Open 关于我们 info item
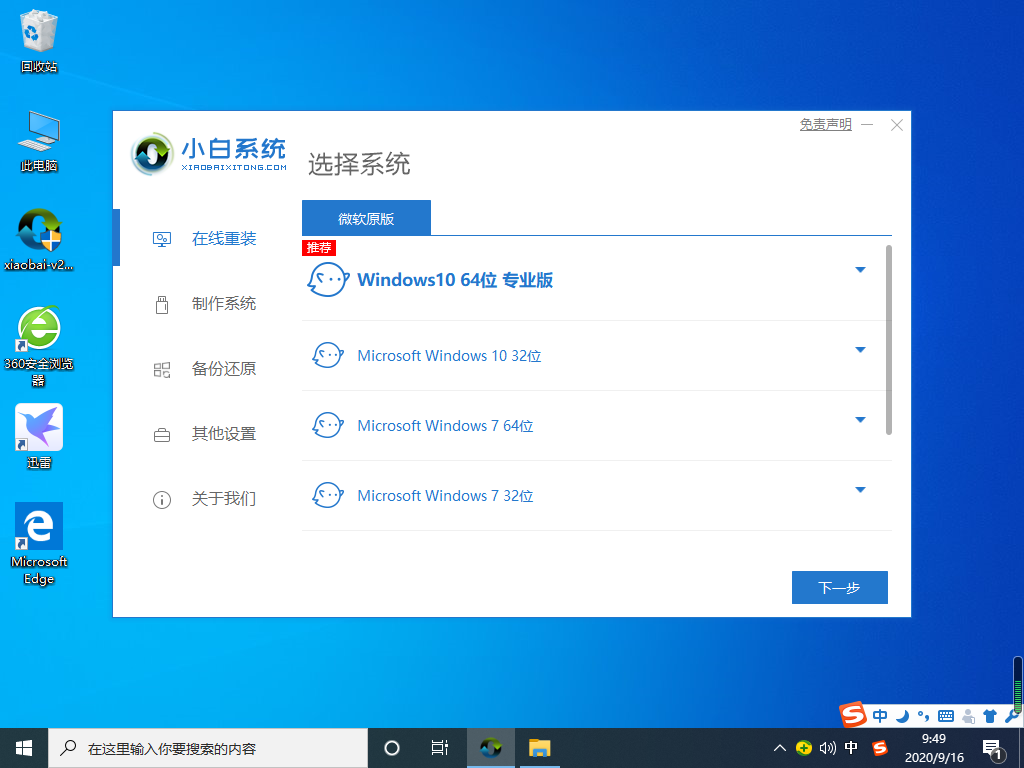Image resolution: width=1024 pixels, height=768 pixels. pyautogui.click(x=223, y=499)
